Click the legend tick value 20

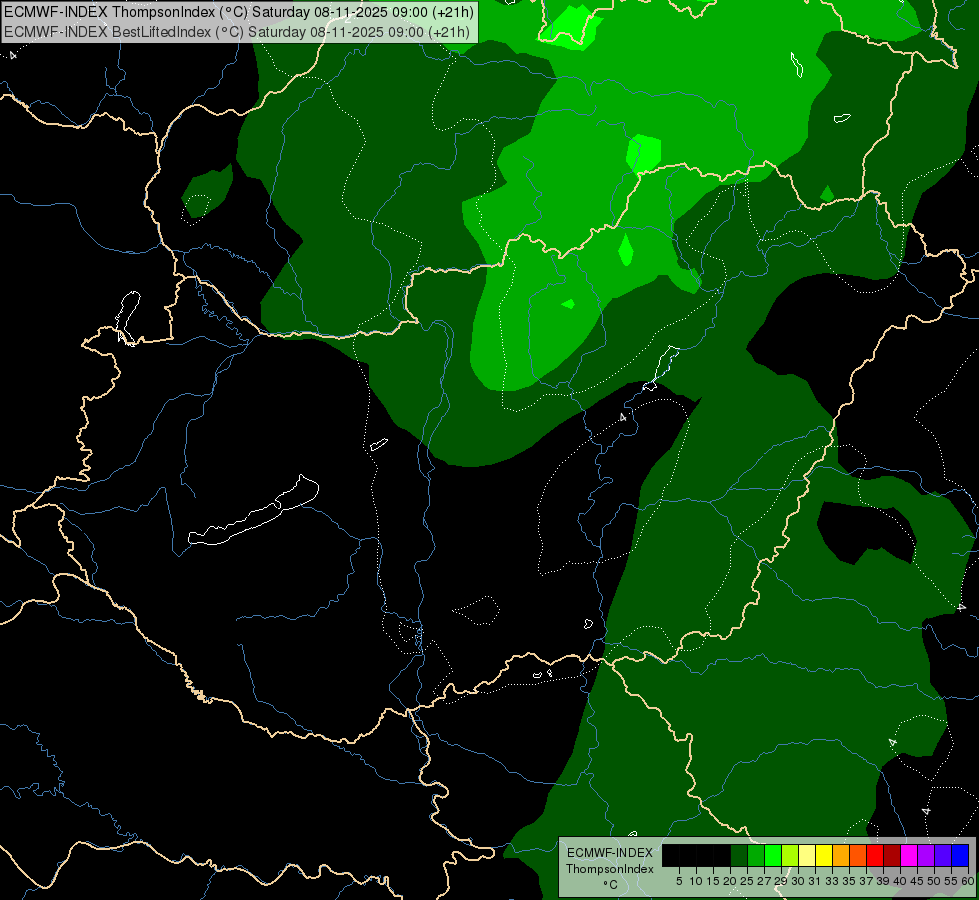tap(729, 881)
